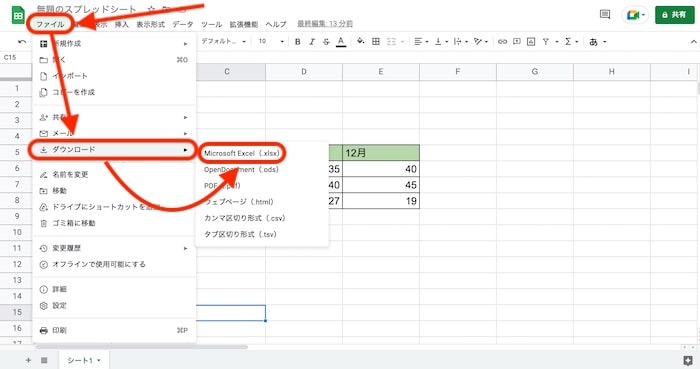Screen dimensions: 700x369
Task: Star the spreadsheet
Action: click(151, 9)
